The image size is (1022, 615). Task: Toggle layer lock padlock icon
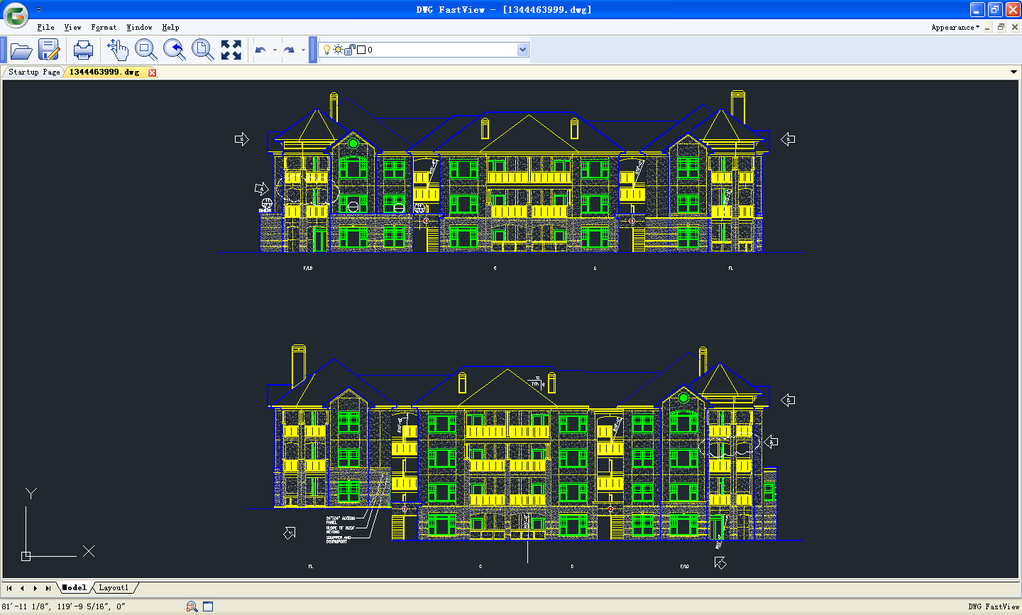[x=349, y=50]
